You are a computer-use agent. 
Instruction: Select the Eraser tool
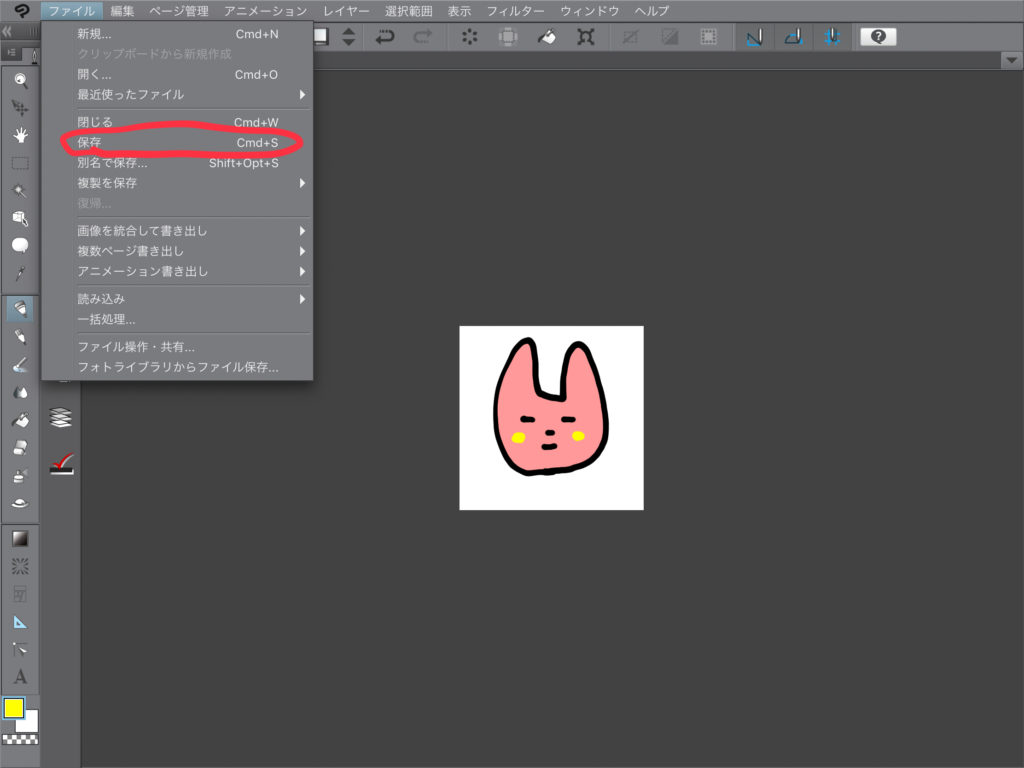tap(20, 447)
